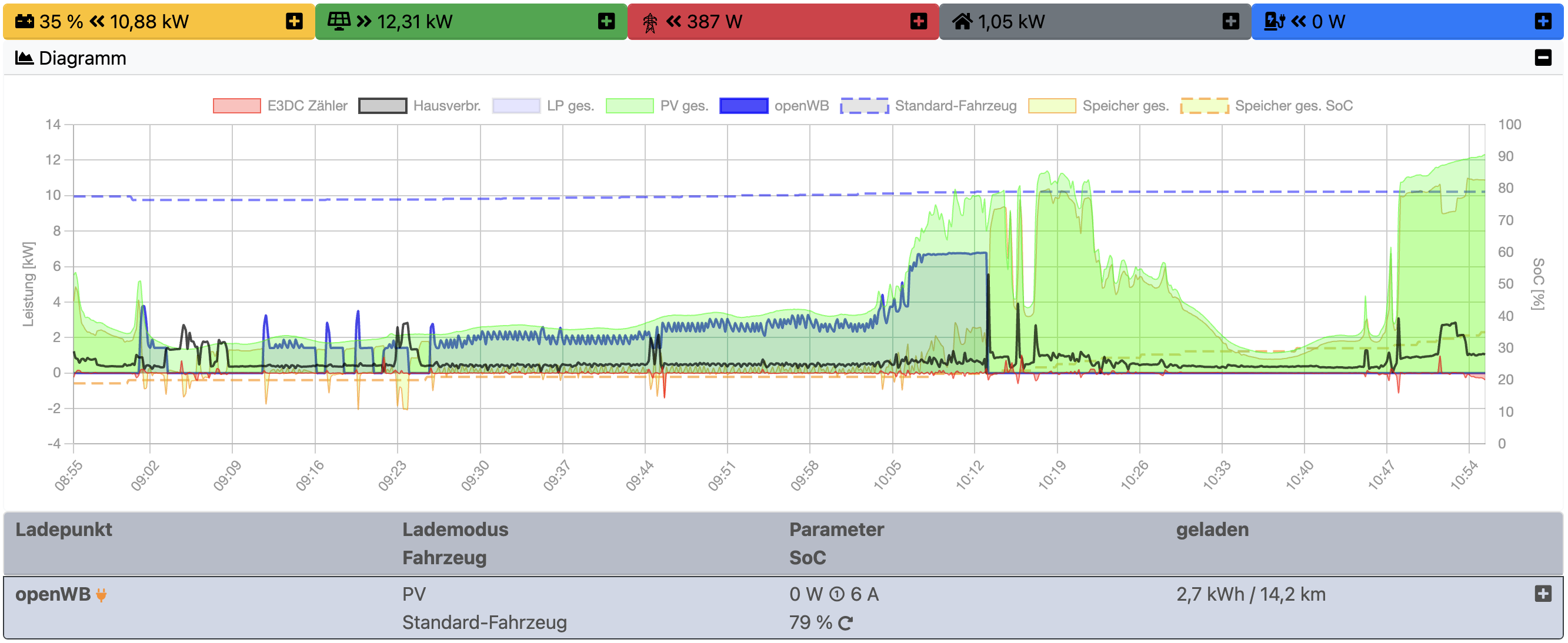Viewport: 1568px width, 643px height.
Task: Click the house consumption icon
Action: (x=962, y=21)
